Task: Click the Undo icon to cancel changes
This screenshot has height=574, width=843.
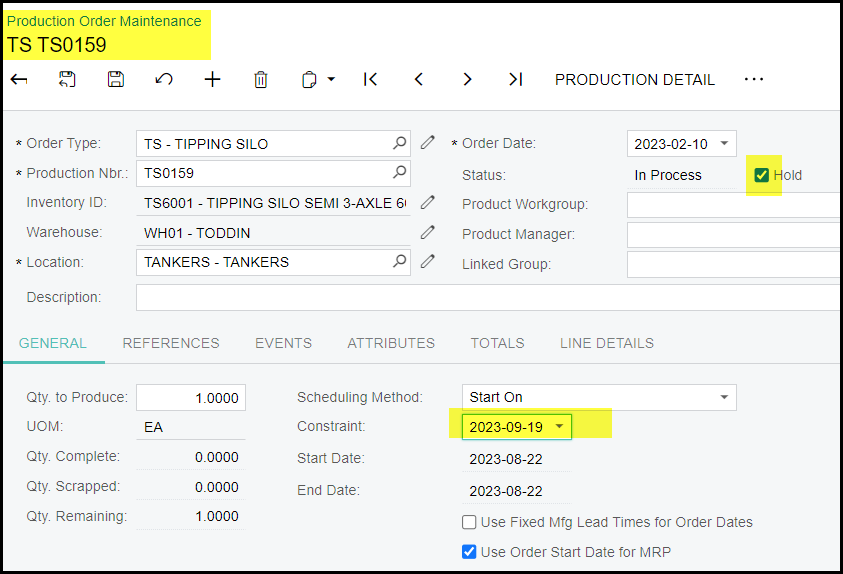Action: click(164, 80)
